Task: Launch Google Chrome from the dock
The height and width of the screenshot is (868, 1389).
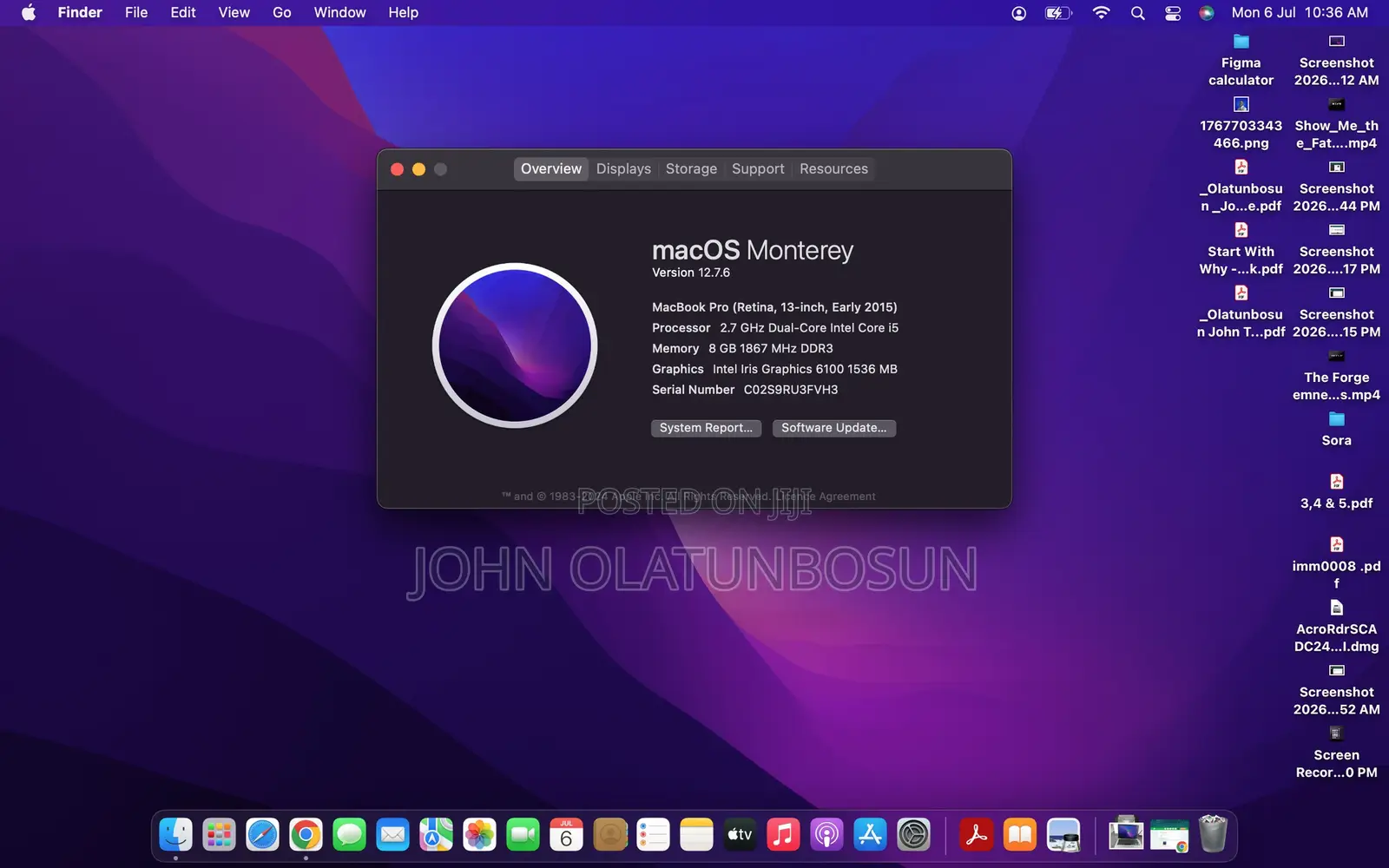Action: coord(306,835)
